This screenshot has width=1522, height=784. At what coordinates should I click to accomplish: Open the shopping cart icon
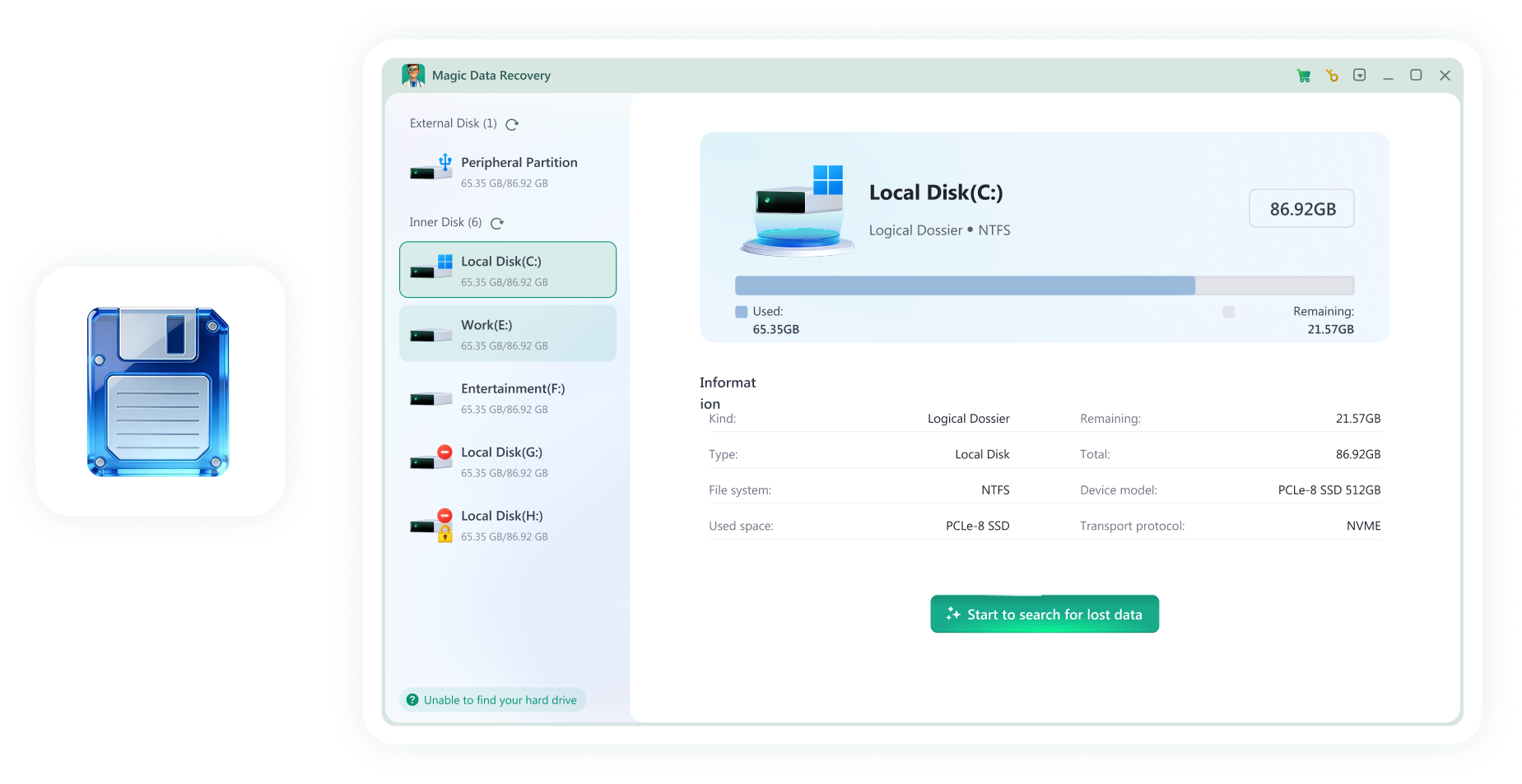(x=1304, y=76)
